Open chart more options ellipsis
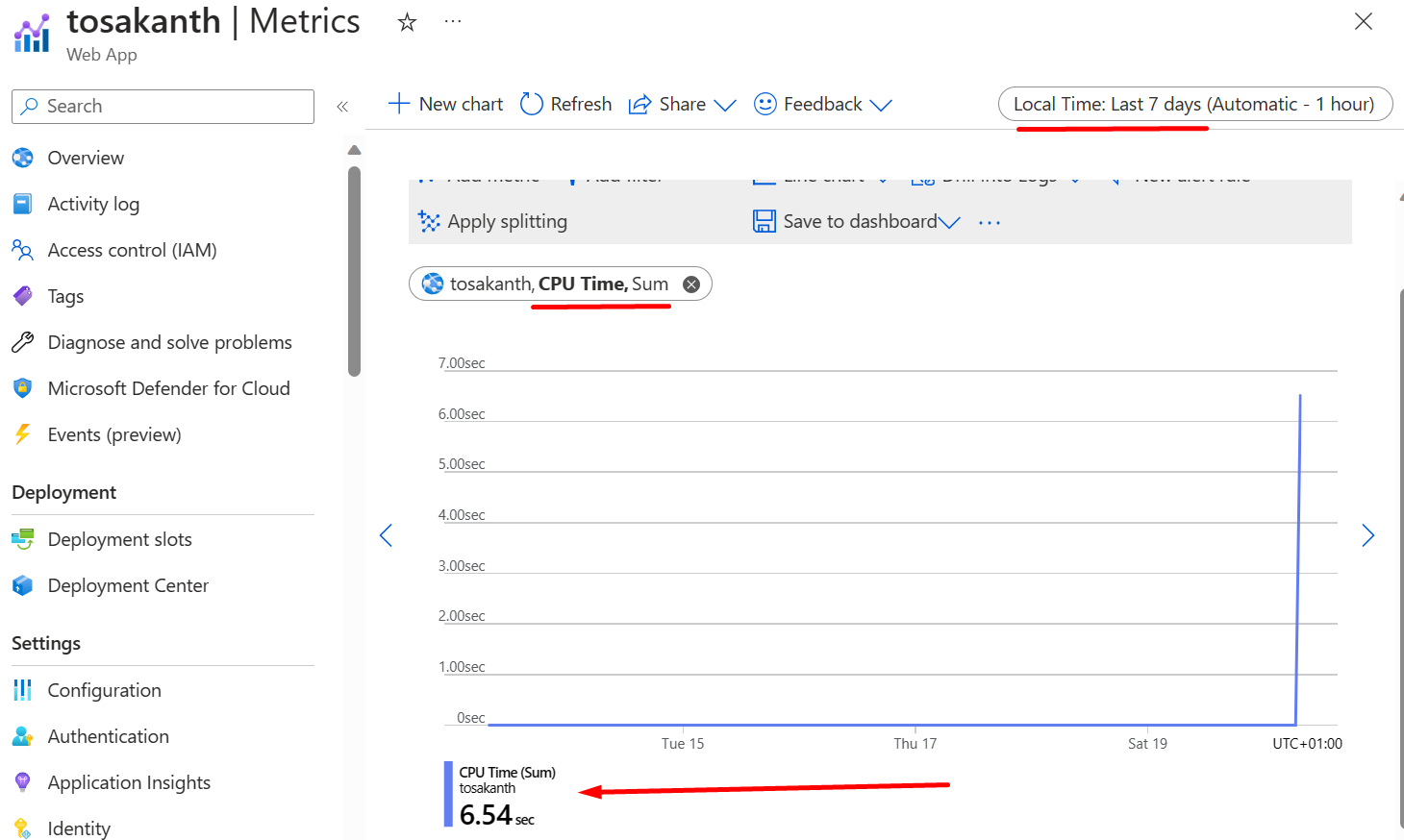 coord(990,223)
